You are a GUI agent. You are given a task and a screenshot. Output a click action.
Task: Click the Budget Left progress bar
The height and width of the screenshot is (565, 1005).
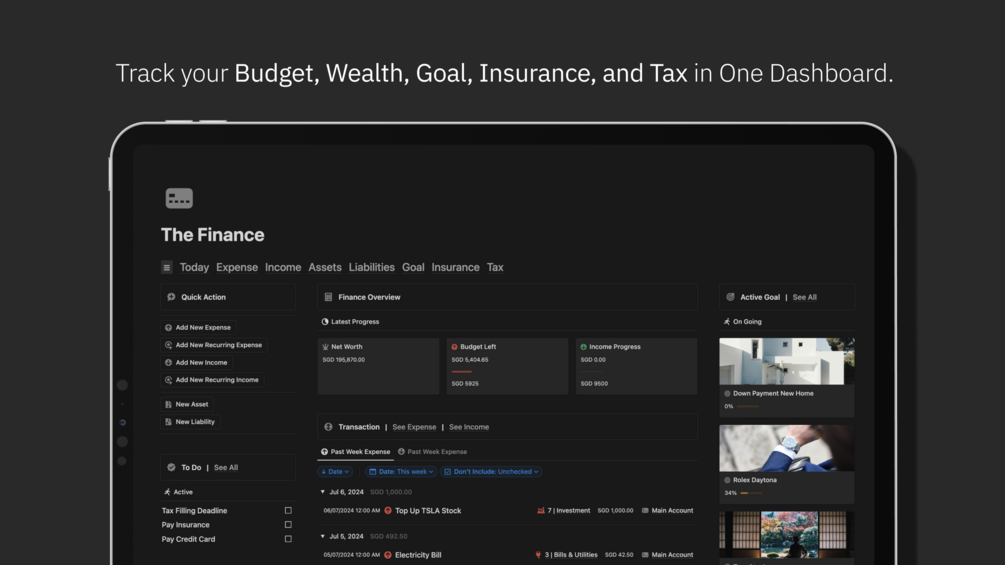[461, 372]
